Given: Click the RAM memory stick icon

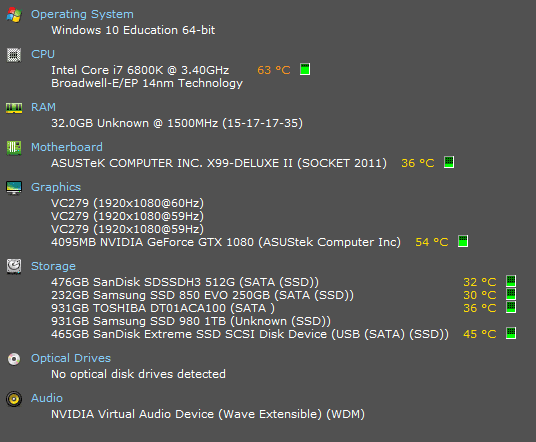Looking at the screenshot, I should [x=14, y=108].
